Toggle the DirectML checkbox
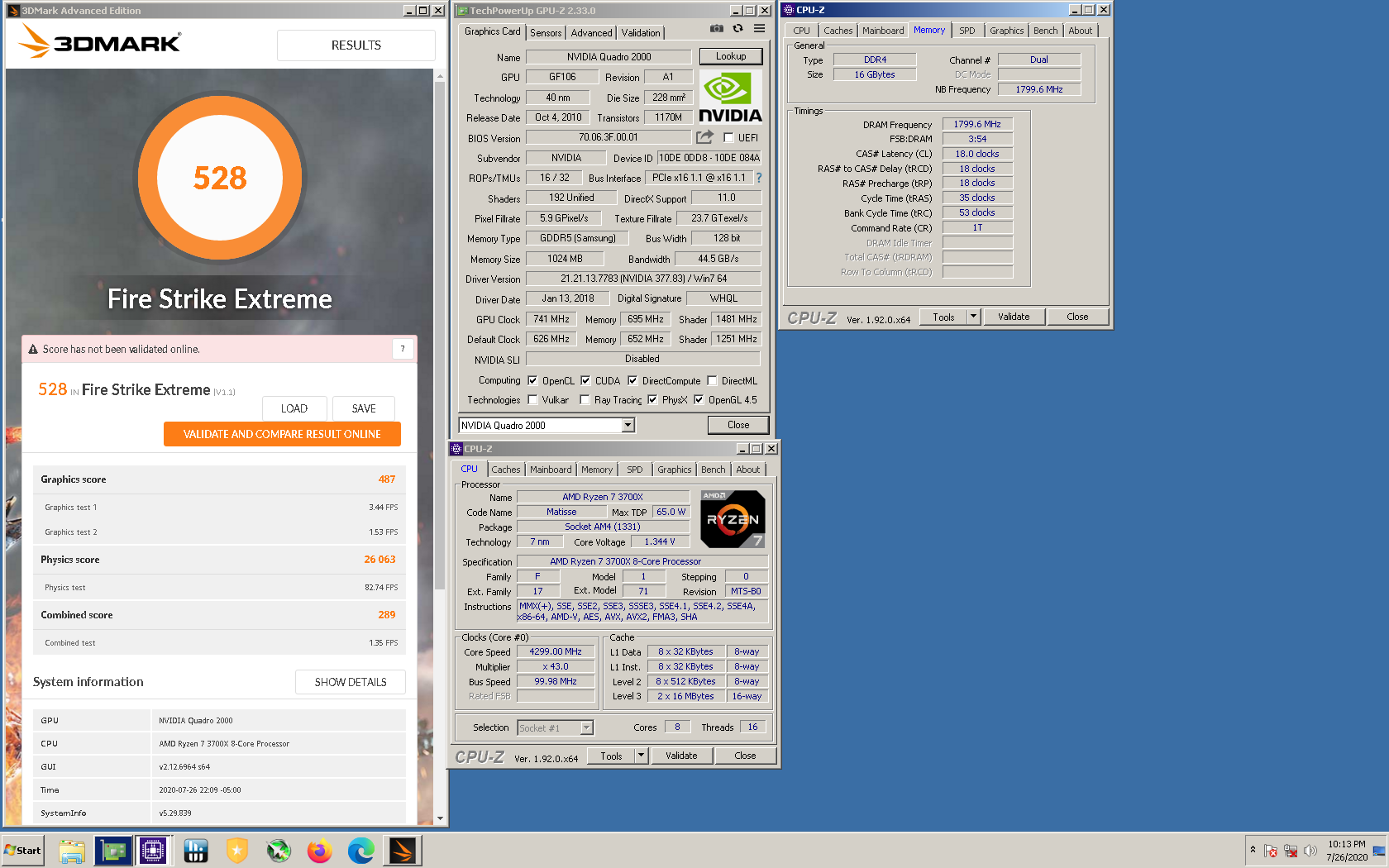Screen dimensions: 1389x868 pyautogui.click(x=712, y=381)
